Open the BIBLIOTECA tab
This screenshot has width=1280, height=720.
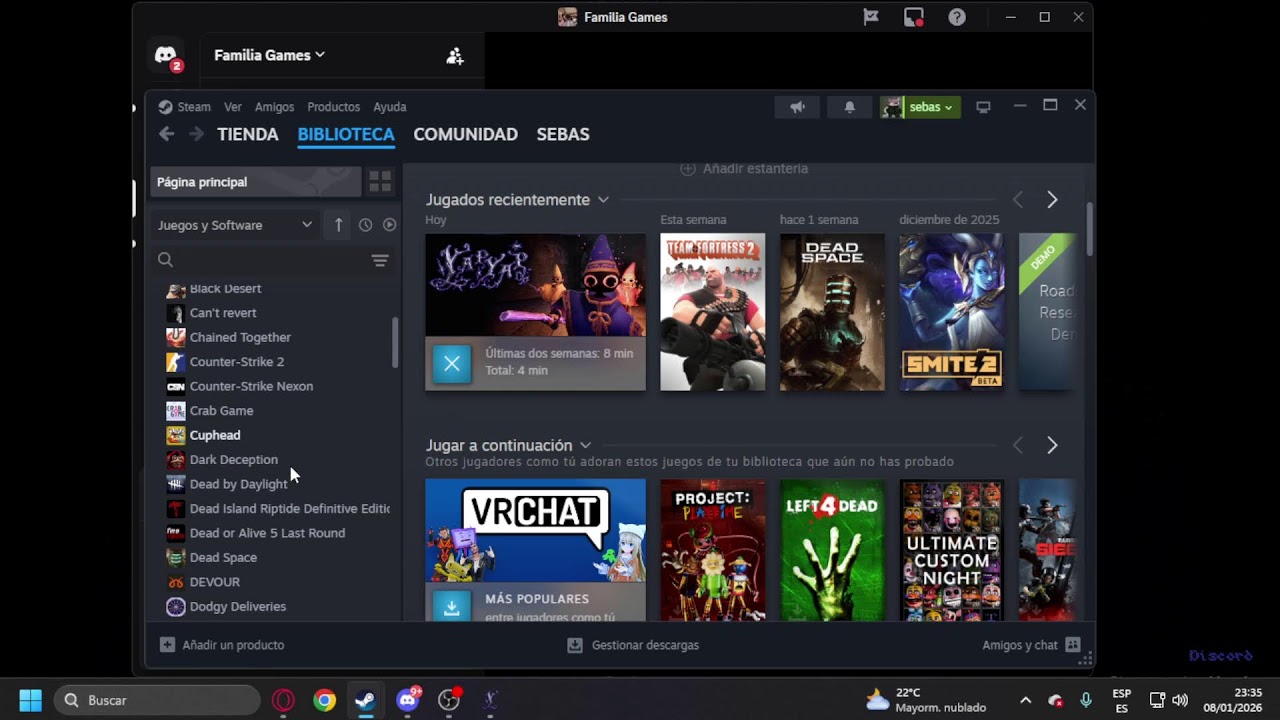[346, 134]
